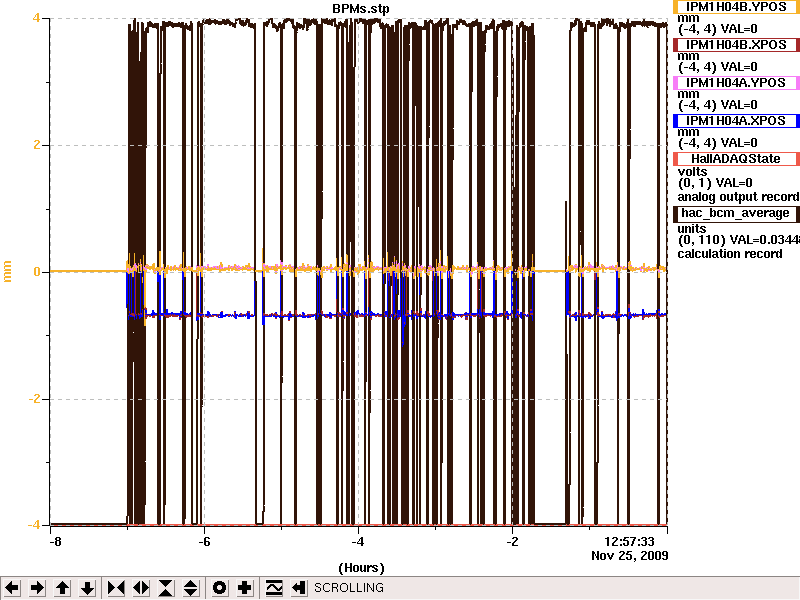
Task: Select the IPM1H04B.XPOS legend entry
Action: (x=736, y=45)
